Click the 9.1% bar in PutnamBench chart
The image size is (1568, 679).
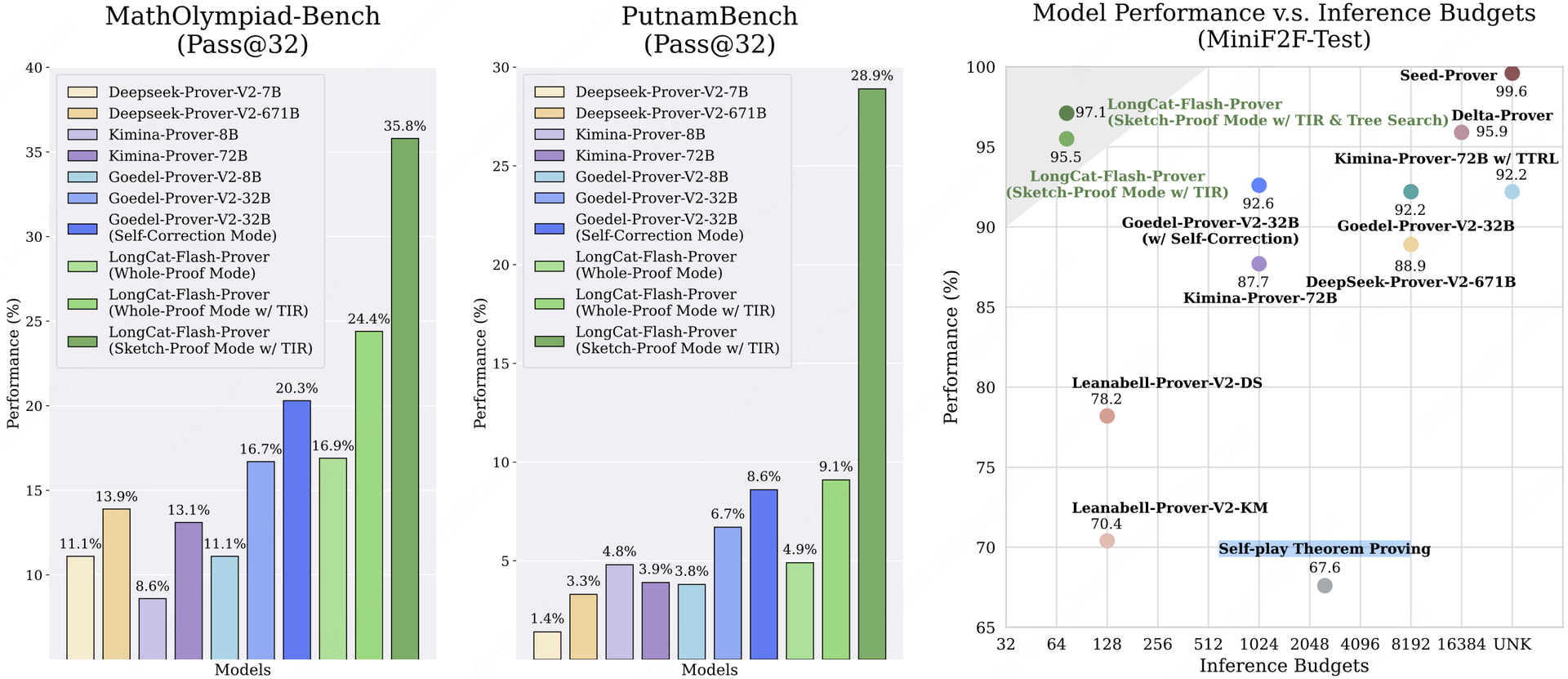click(x=836, y=570)
